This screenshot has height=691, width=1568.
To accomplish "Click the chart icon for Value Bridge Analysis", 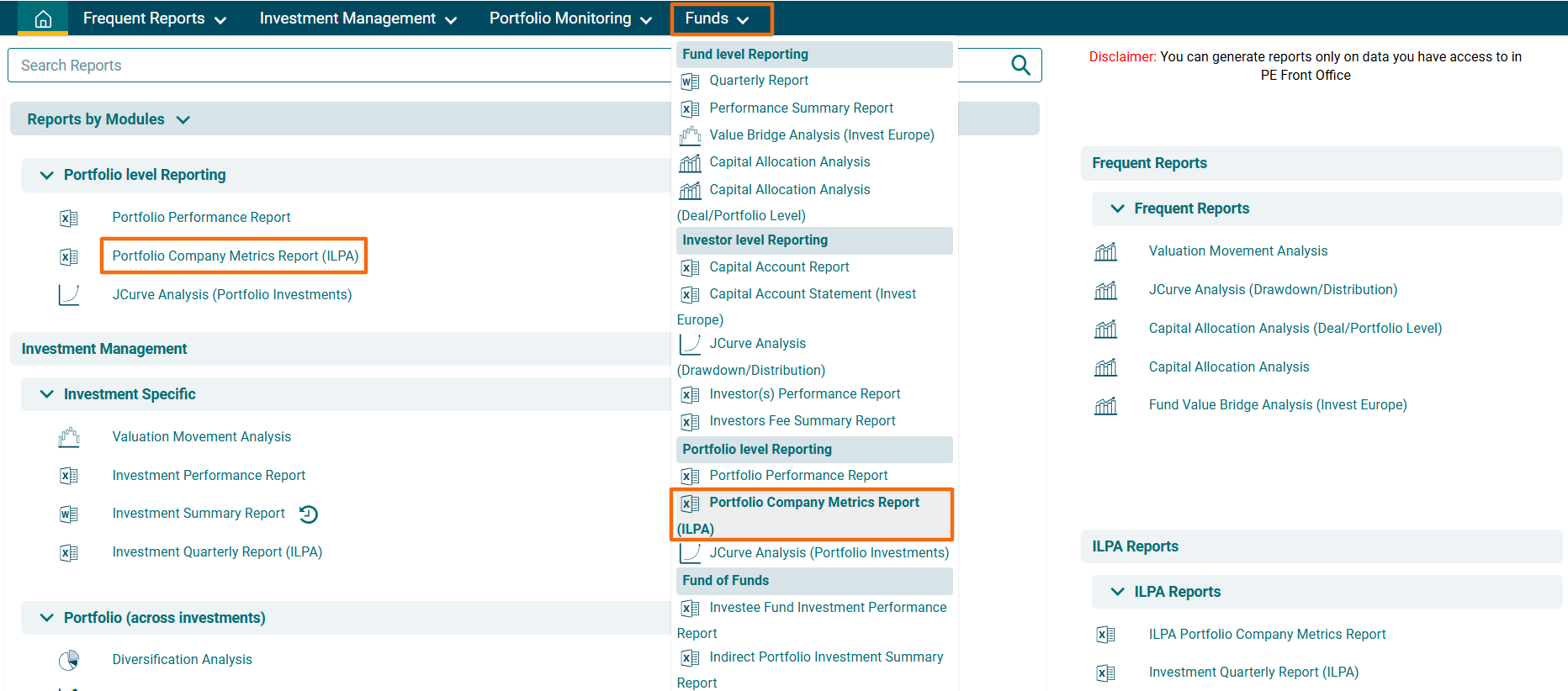I will coord(690,135).
